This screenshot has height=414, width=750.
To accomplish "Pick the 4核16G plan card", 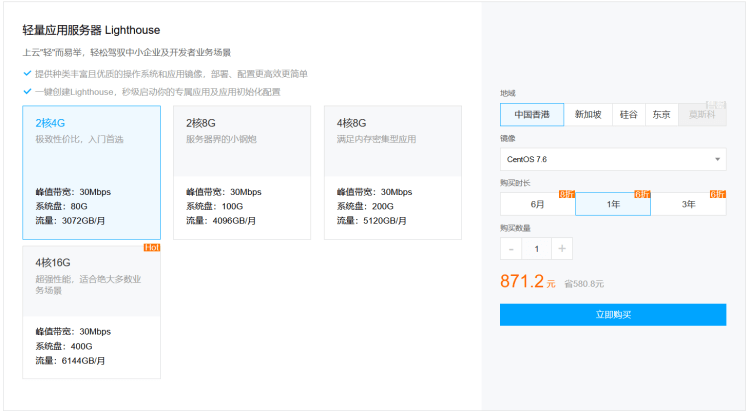I will click(91, 312).
